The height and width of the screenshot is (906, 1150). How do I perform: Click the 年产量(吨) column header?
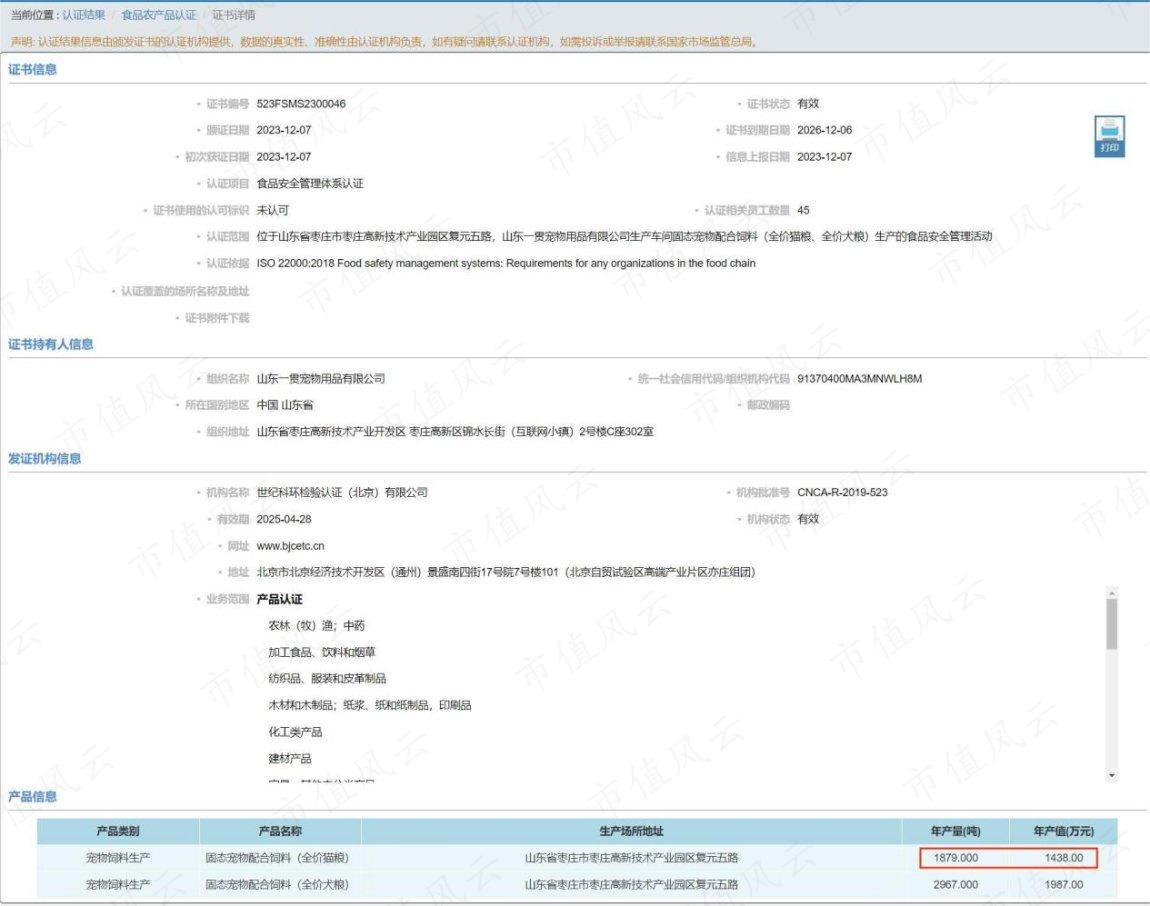[955, 831]
